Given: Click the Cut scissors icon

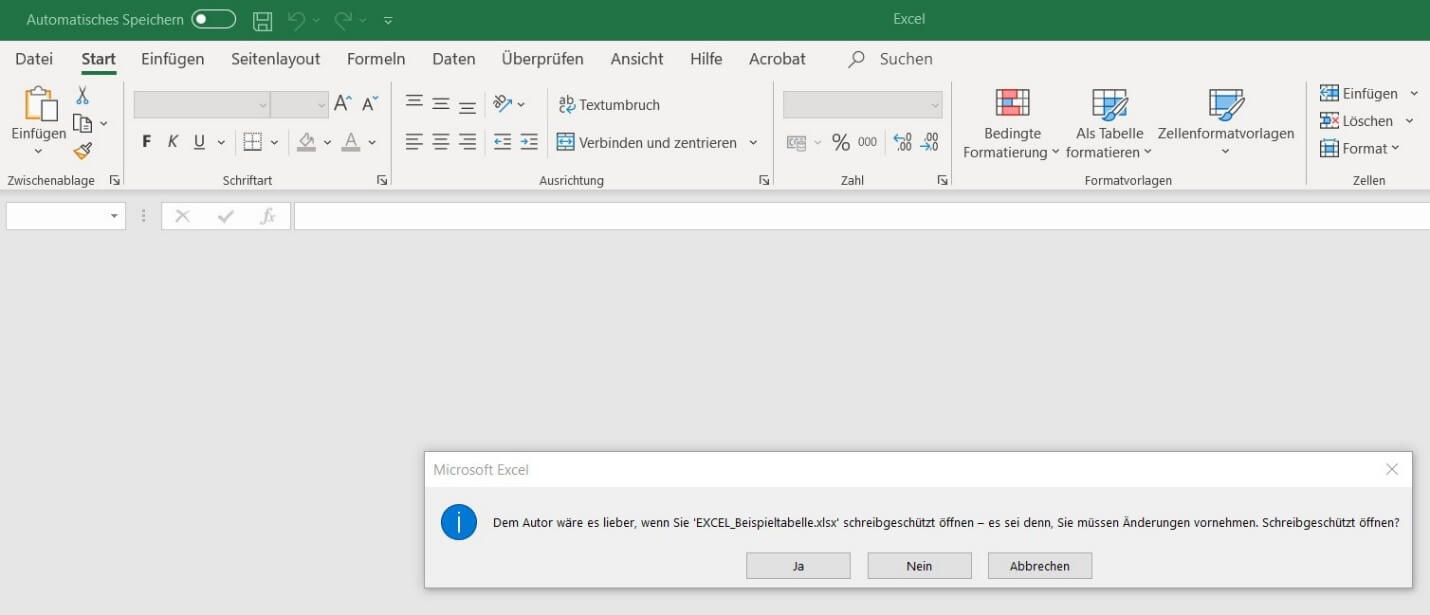Looking at the screenshot, I should coord(82,95).
